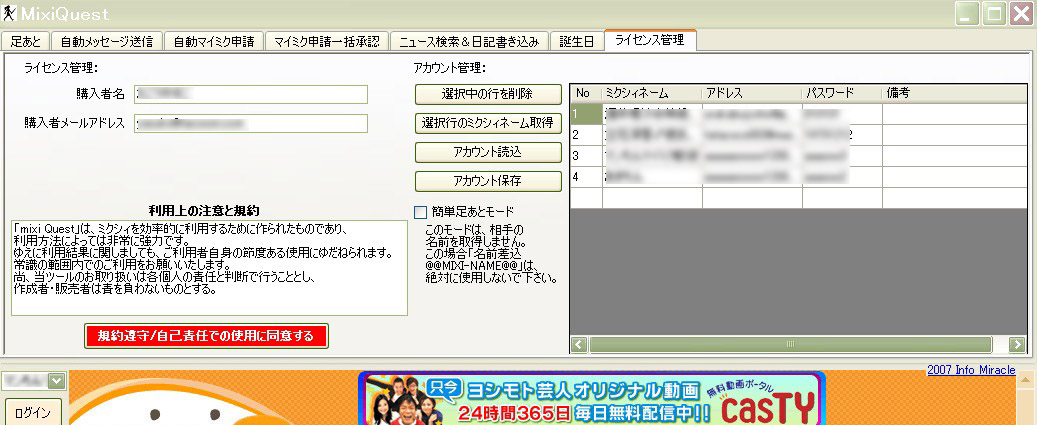The width and height of the screenshot is (1037, 425).
Task: Click the 備考 cell of row 2
Action: (x=954, y=135)
